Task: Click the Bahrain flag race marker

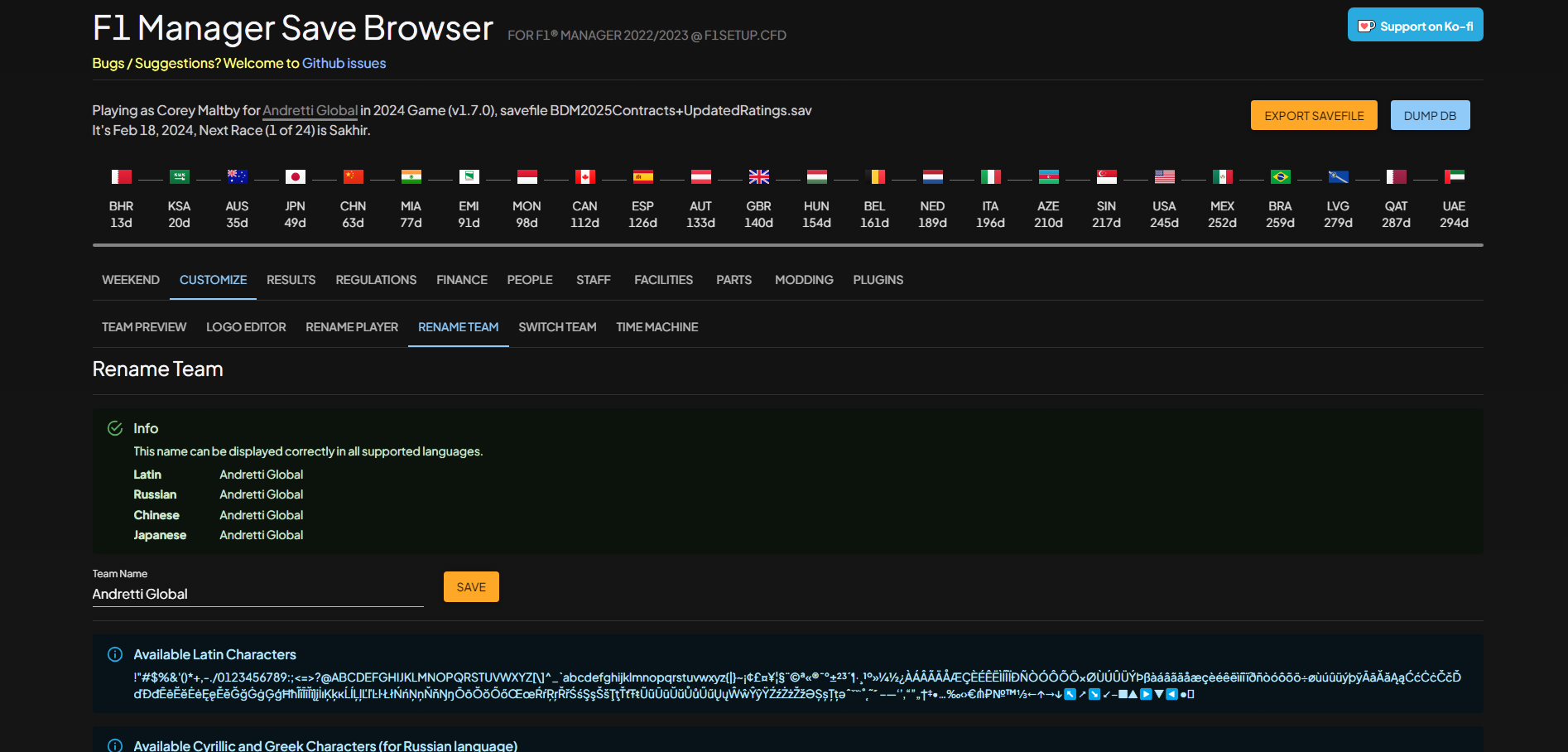Action: [x=121, y=176]
